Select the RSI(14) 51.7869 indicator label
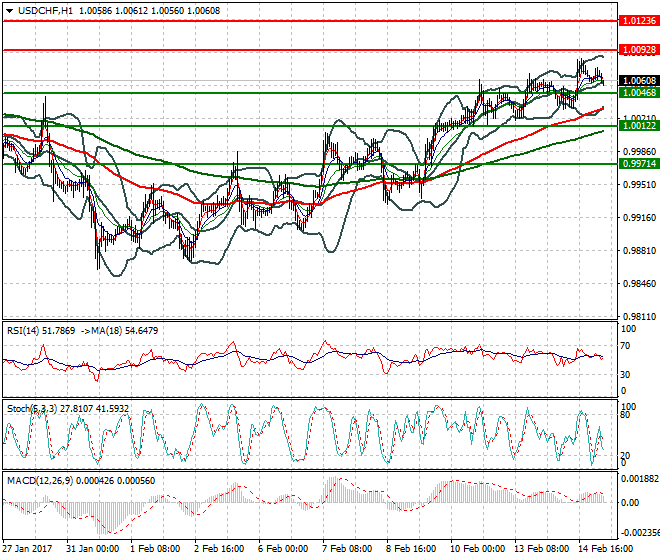 (41, 331)
